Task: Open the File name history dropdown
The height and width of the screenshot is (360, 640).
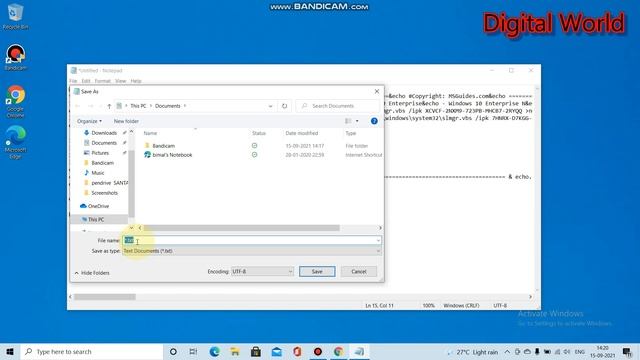Action: click(378, 240)
